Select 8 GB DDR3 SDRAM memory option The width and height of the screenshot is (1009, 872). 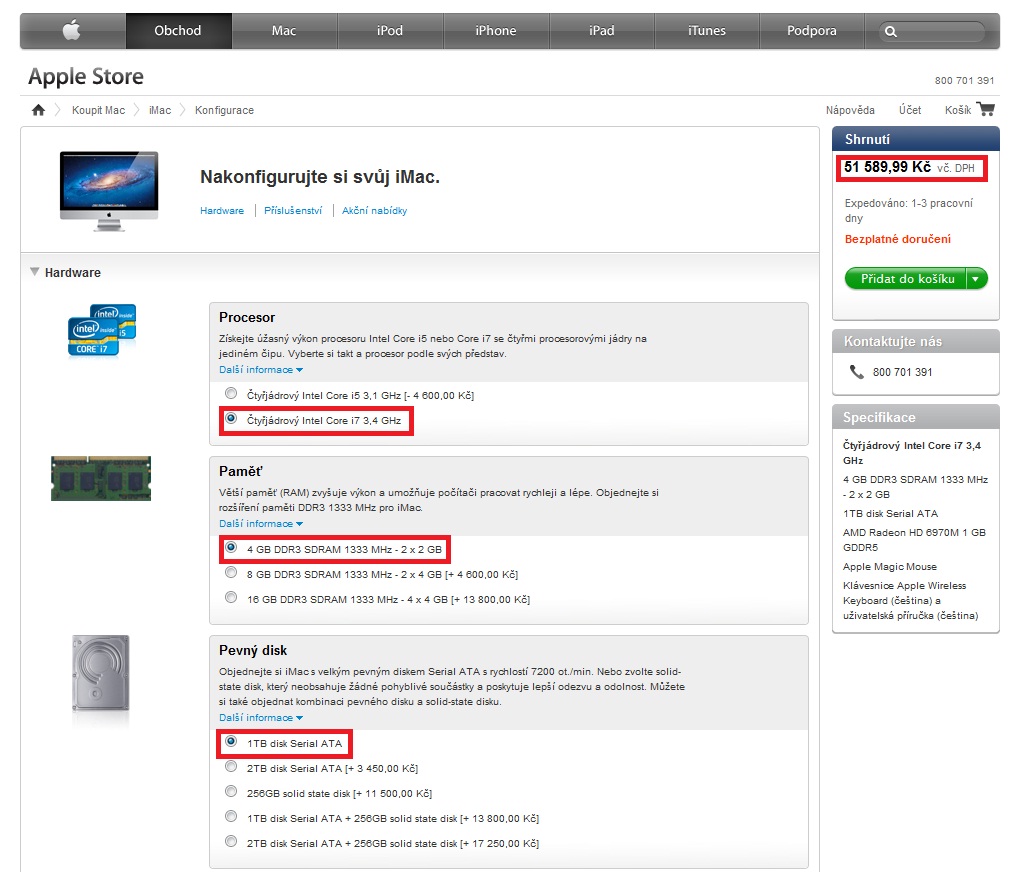(230, 572)
